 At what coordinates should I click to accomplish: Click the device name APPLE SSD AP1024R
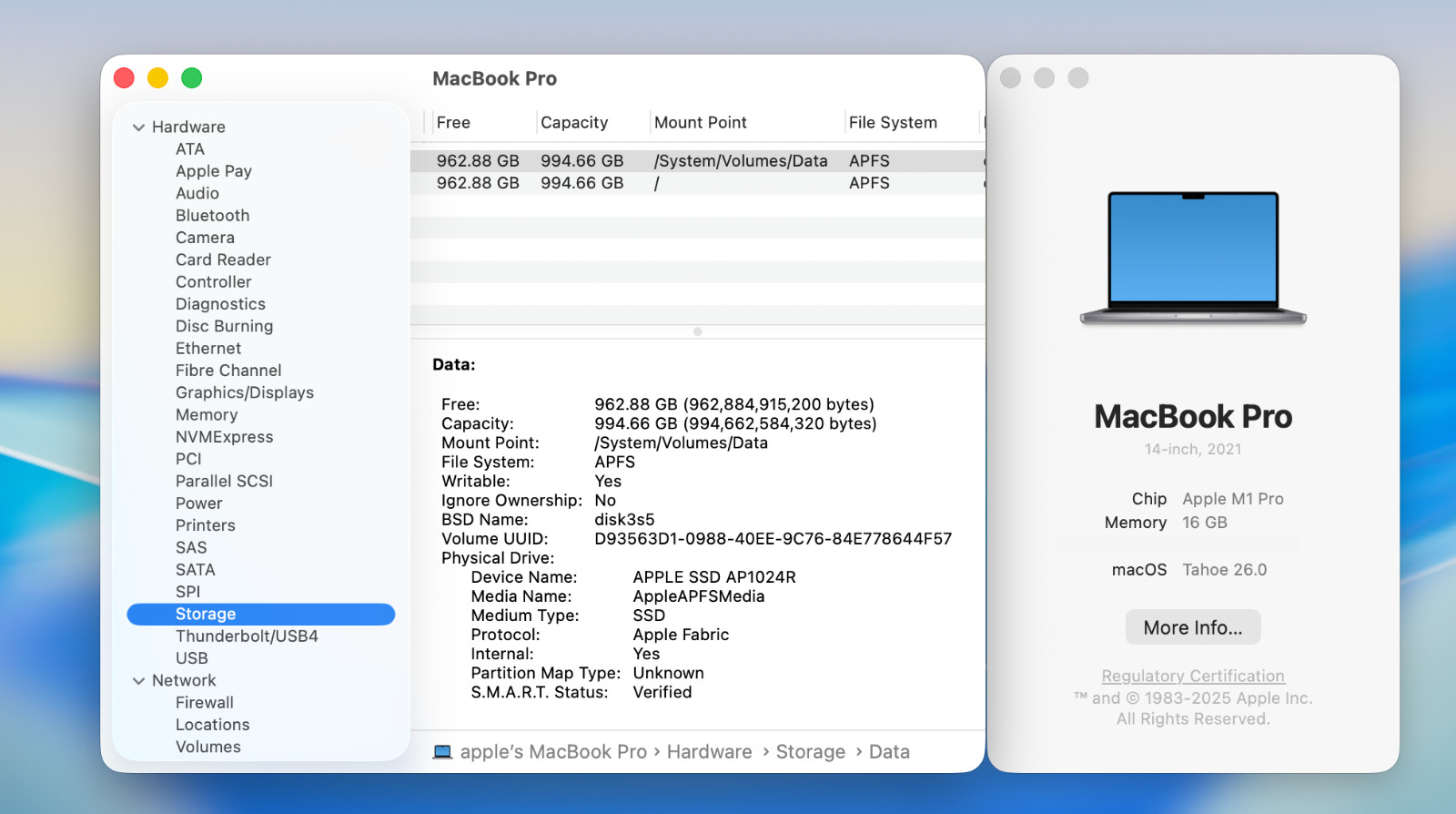click(714, 577)
